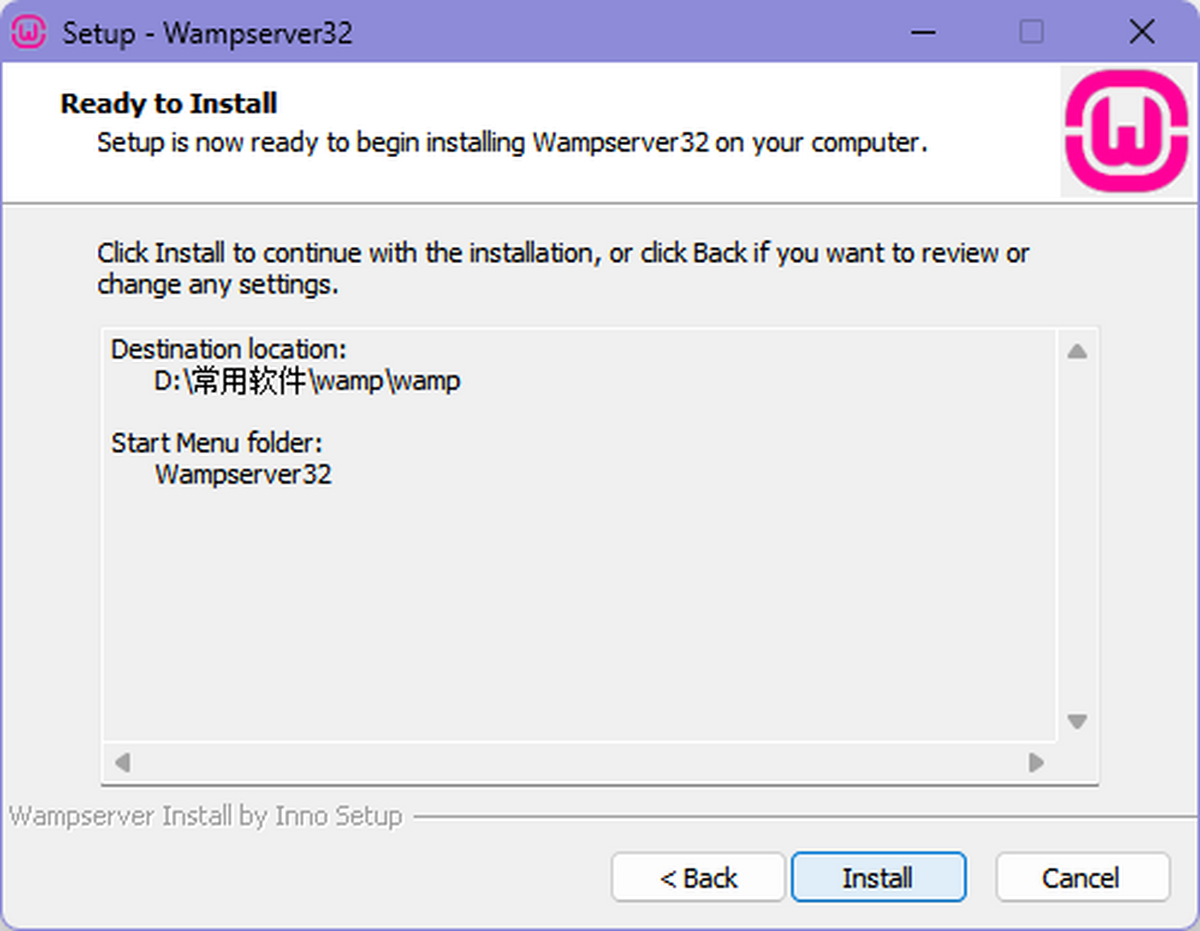Click the vertical scrollbar track in the summary
The height and width of the screenshot is (931, 1200).
pos(1077,536)
